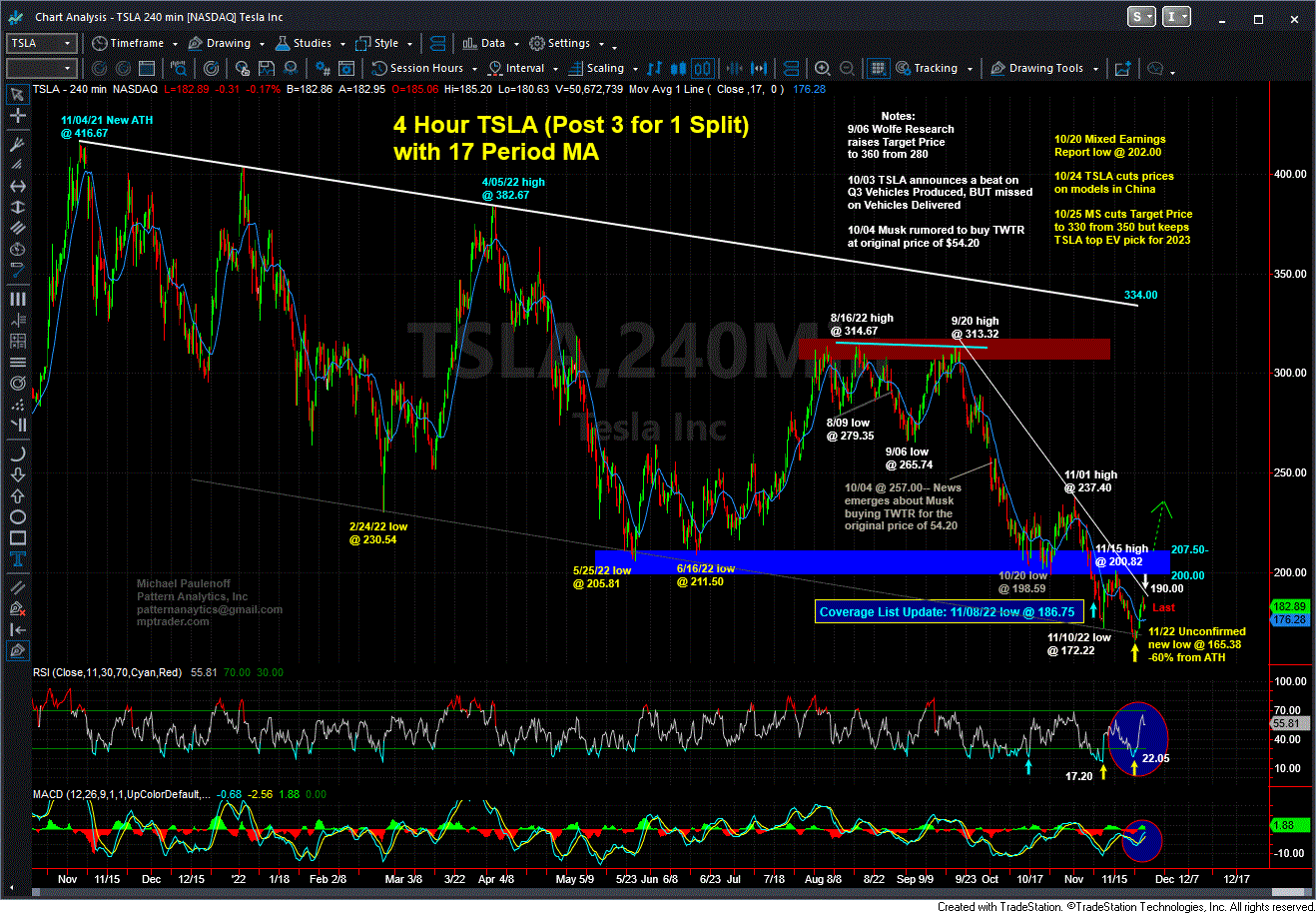Image resolution: width=1316 pixels, height=913 pixels.
Task: Click the Zoom In magnifier icon
Action: coord(822,68)
